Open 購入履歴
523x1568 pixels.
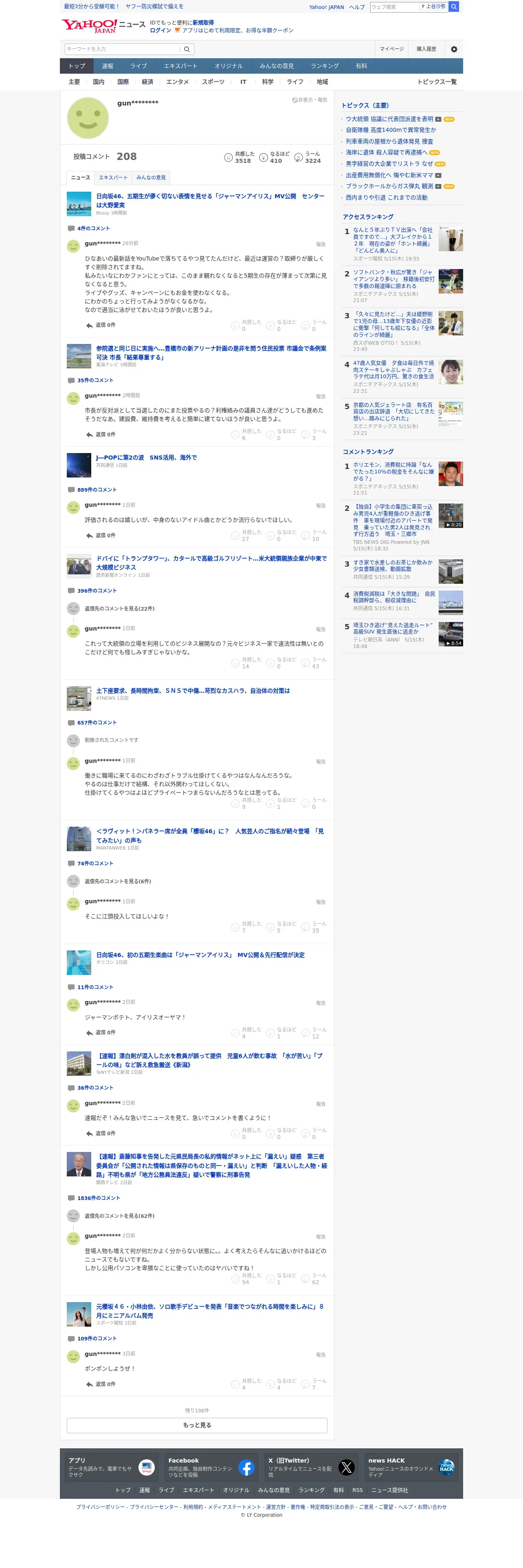(x=426, y=49)
